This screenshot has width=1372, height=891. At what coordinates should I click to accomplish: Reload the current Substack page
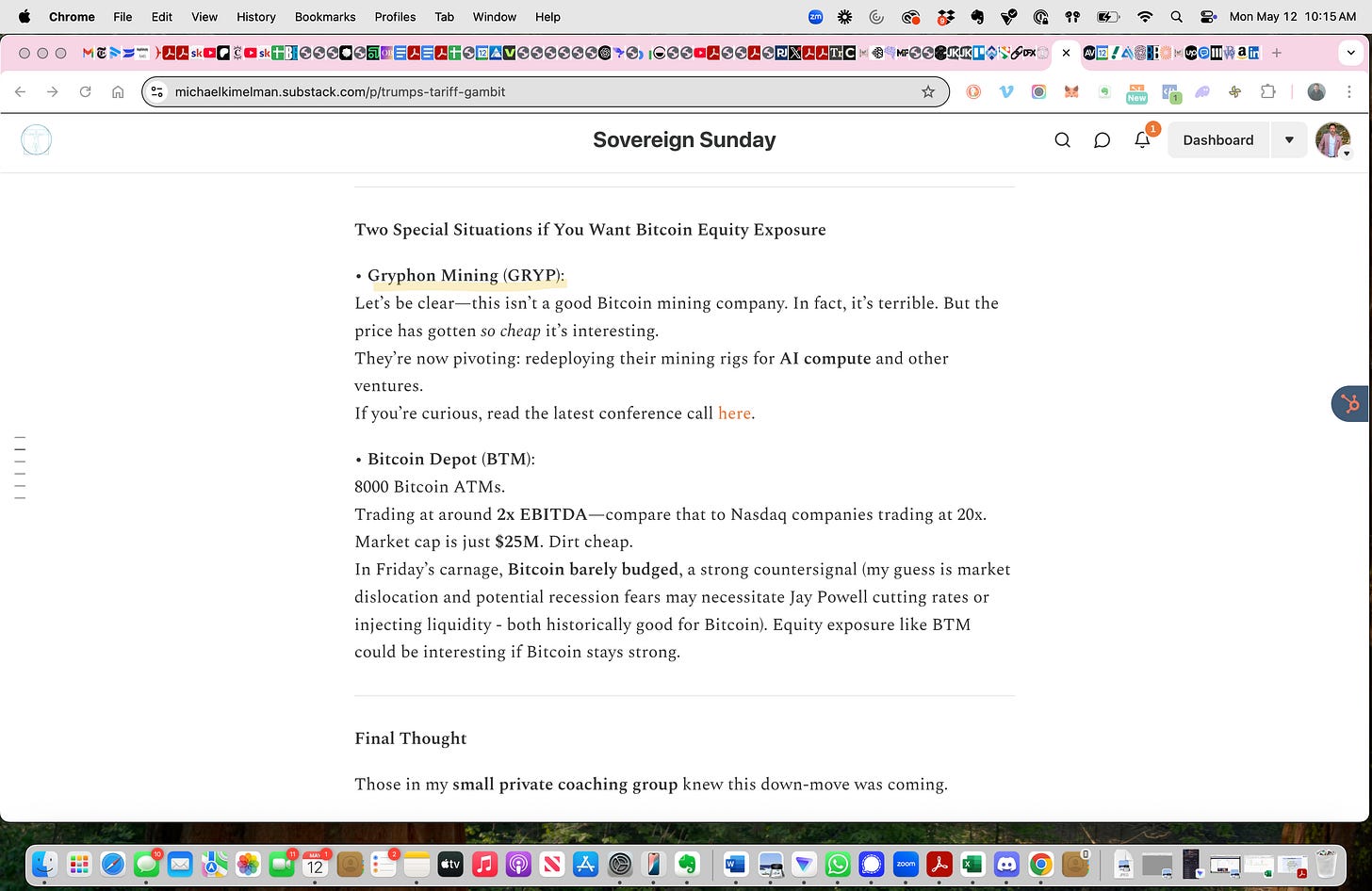pos(85,91)
